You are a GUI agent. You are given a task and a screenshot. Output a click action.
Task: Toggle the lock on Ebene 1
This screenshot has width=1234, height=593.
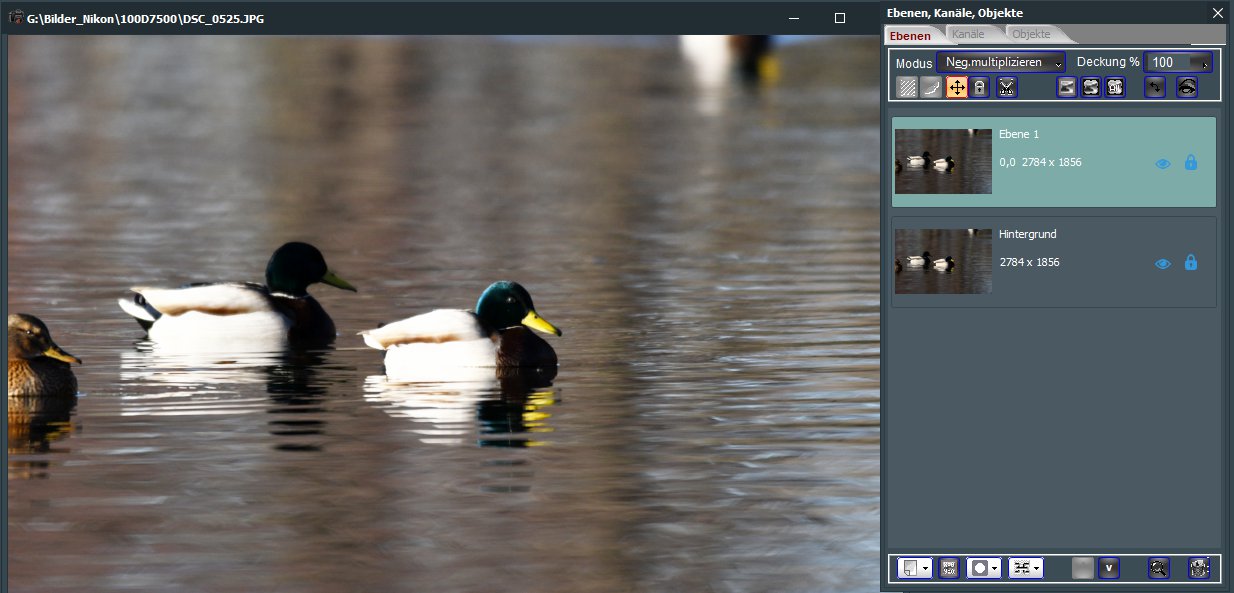[x=1190, y=162]
